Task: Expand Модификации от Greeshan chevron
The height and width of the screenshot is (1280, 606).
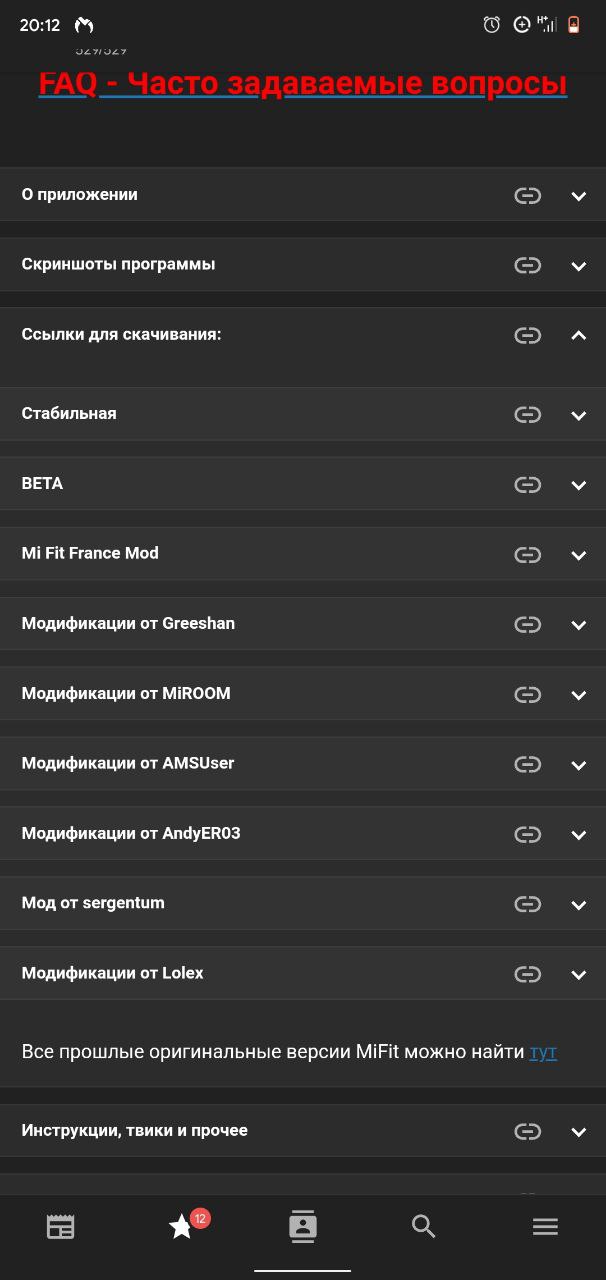Action: tap(578, 625)
